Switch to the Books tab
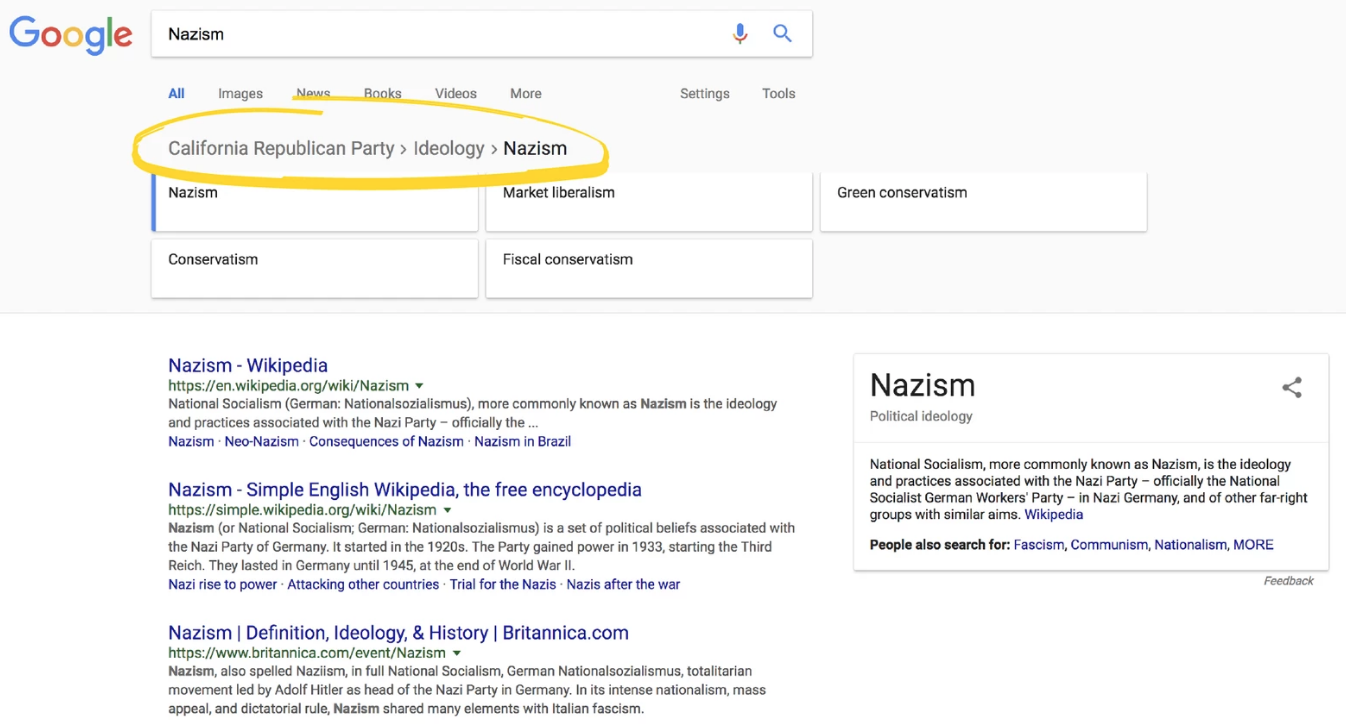The image size is (1346, 726). (x=382, y=94)
